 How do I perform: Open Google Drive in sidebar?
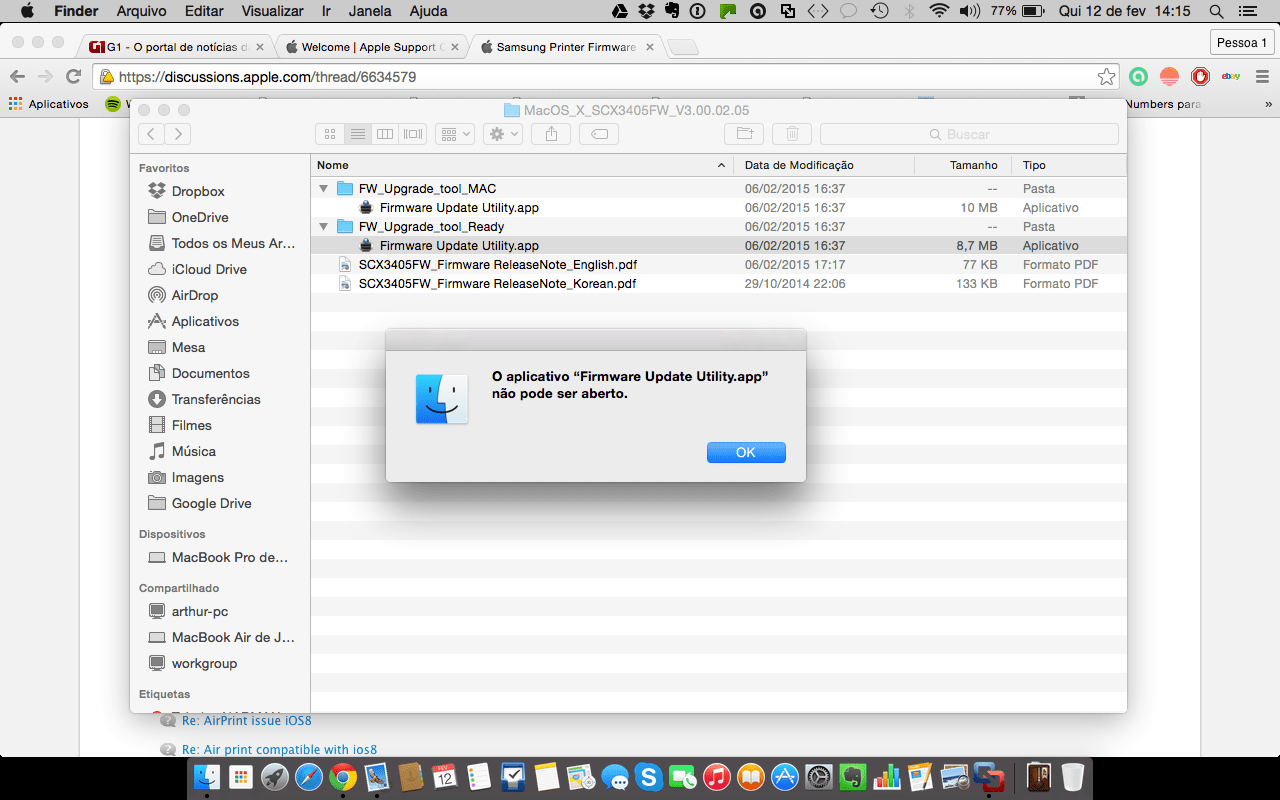pyautogui.click(x=211, y=503)
